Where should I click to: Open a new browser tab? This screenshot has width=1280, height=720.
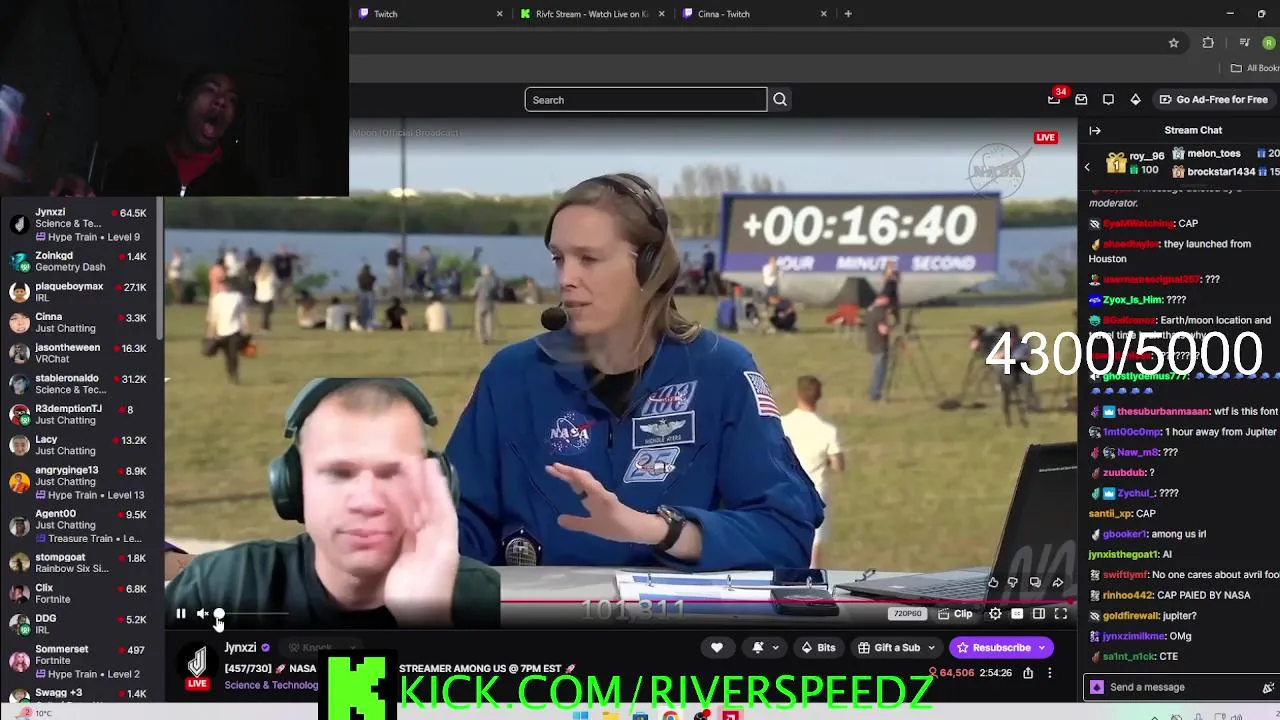[848, 14]
